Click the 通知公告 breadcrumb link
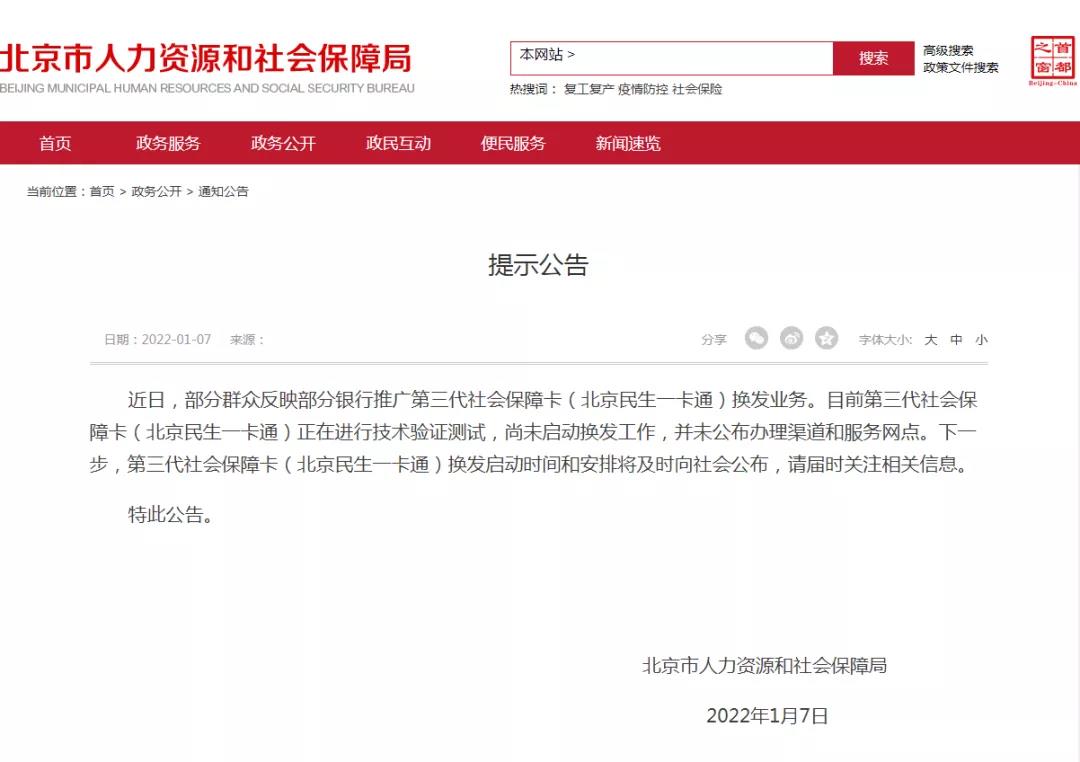Viewport: 1080px width, 762px height. [223, 192]
